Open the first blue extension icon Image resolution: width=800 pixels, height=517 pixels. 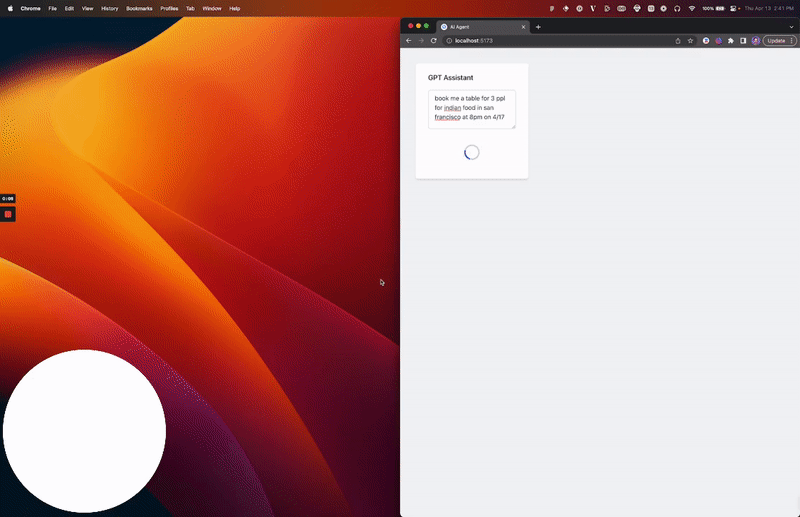click(706, 40)
